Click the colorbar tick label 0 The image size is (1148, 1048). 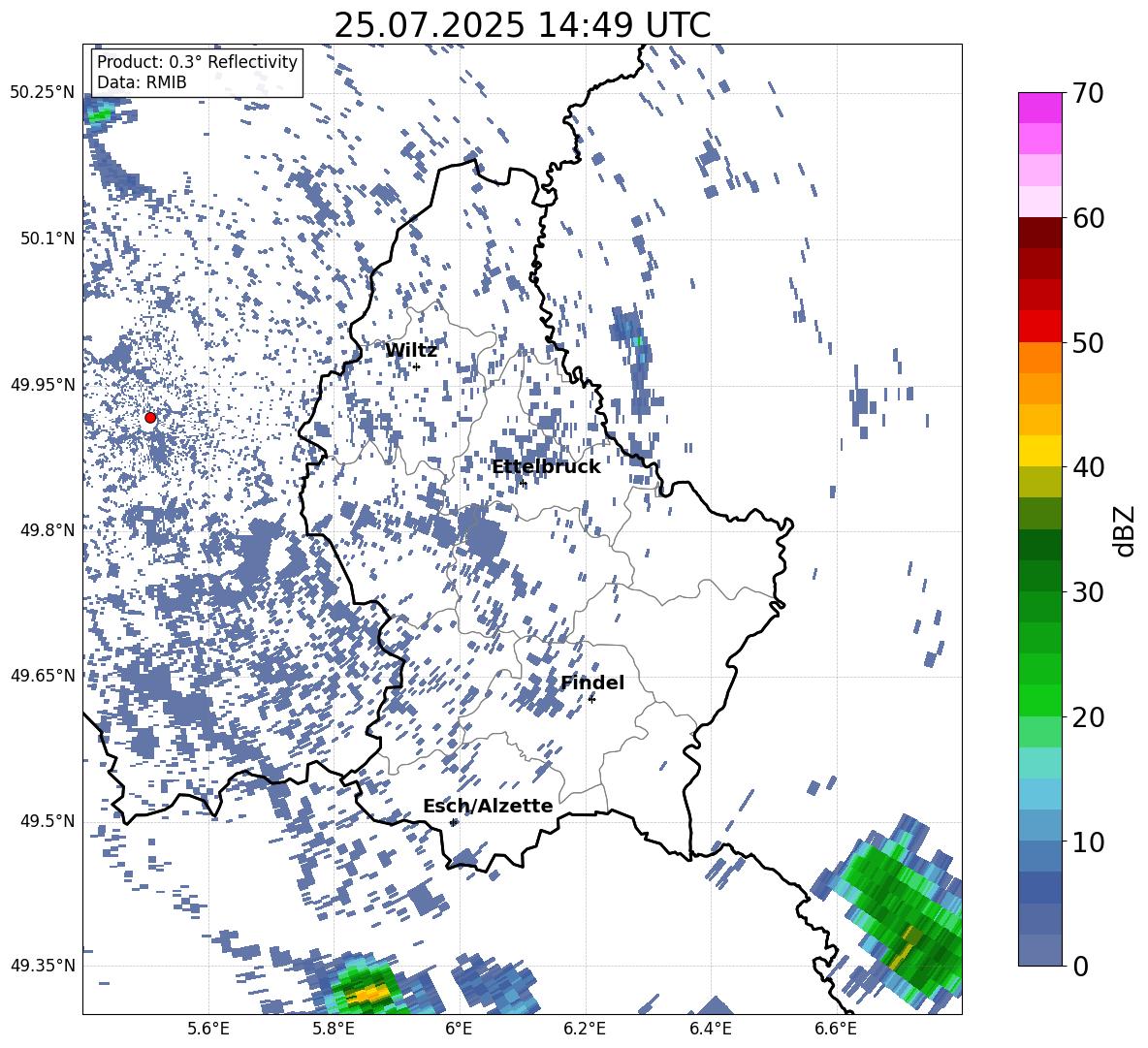1080,966
